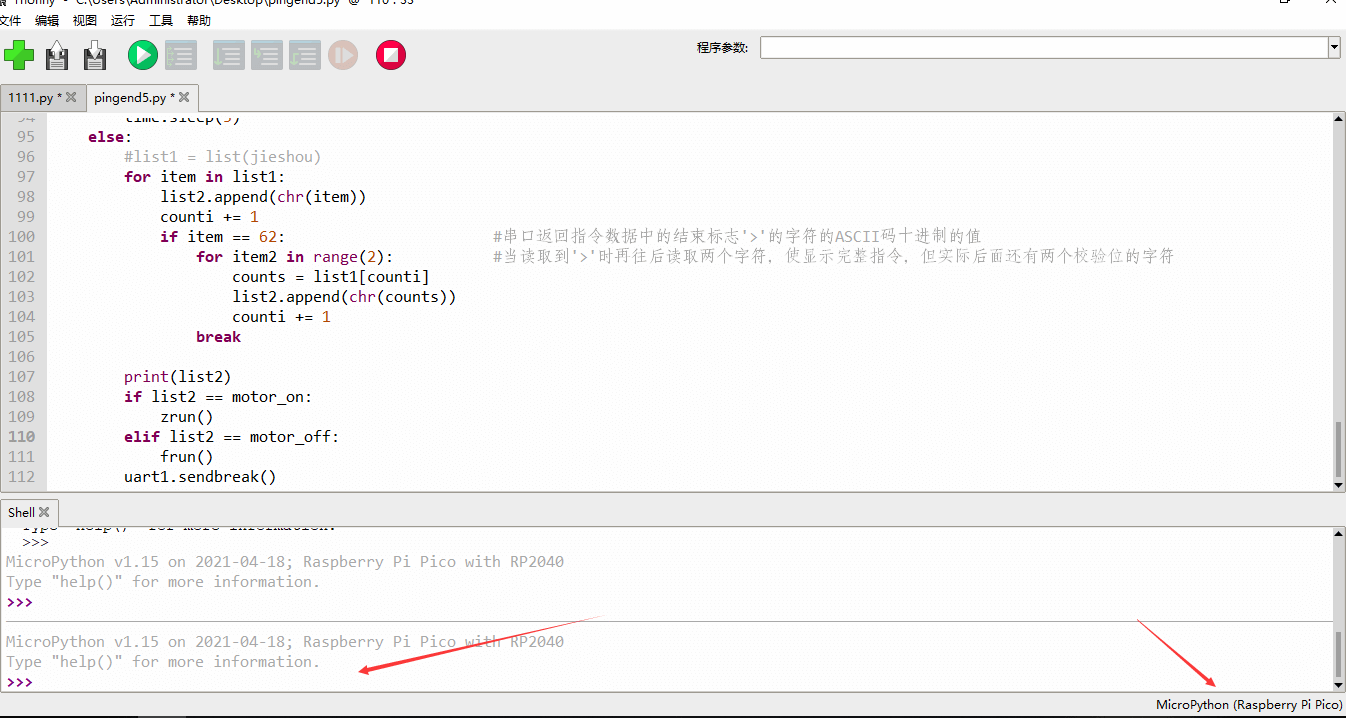Click the line 'elif list2 == motor_off:'
Image resolution: width=1346 pixels, height=718 pixels.
click(x=231, y=436)
